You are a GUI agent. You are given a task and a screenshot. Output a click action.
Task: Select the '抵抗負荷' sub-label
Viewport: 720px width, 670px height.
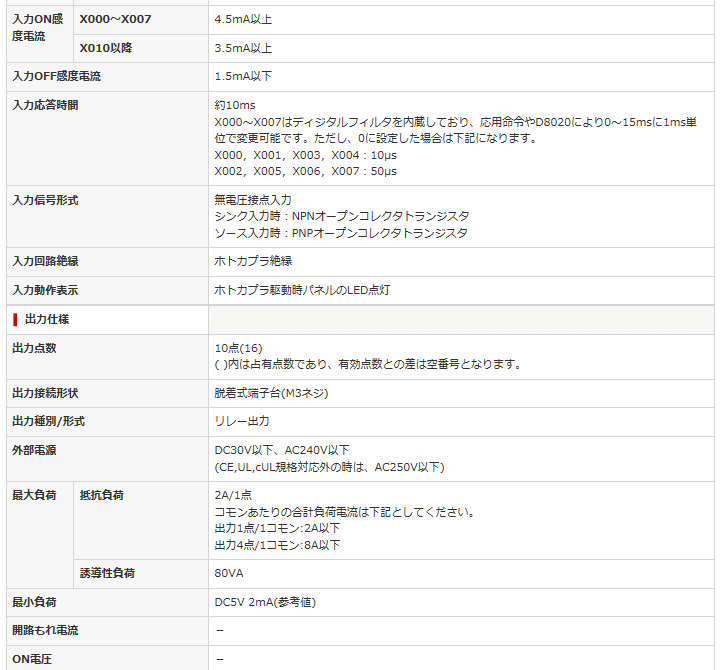101,495
